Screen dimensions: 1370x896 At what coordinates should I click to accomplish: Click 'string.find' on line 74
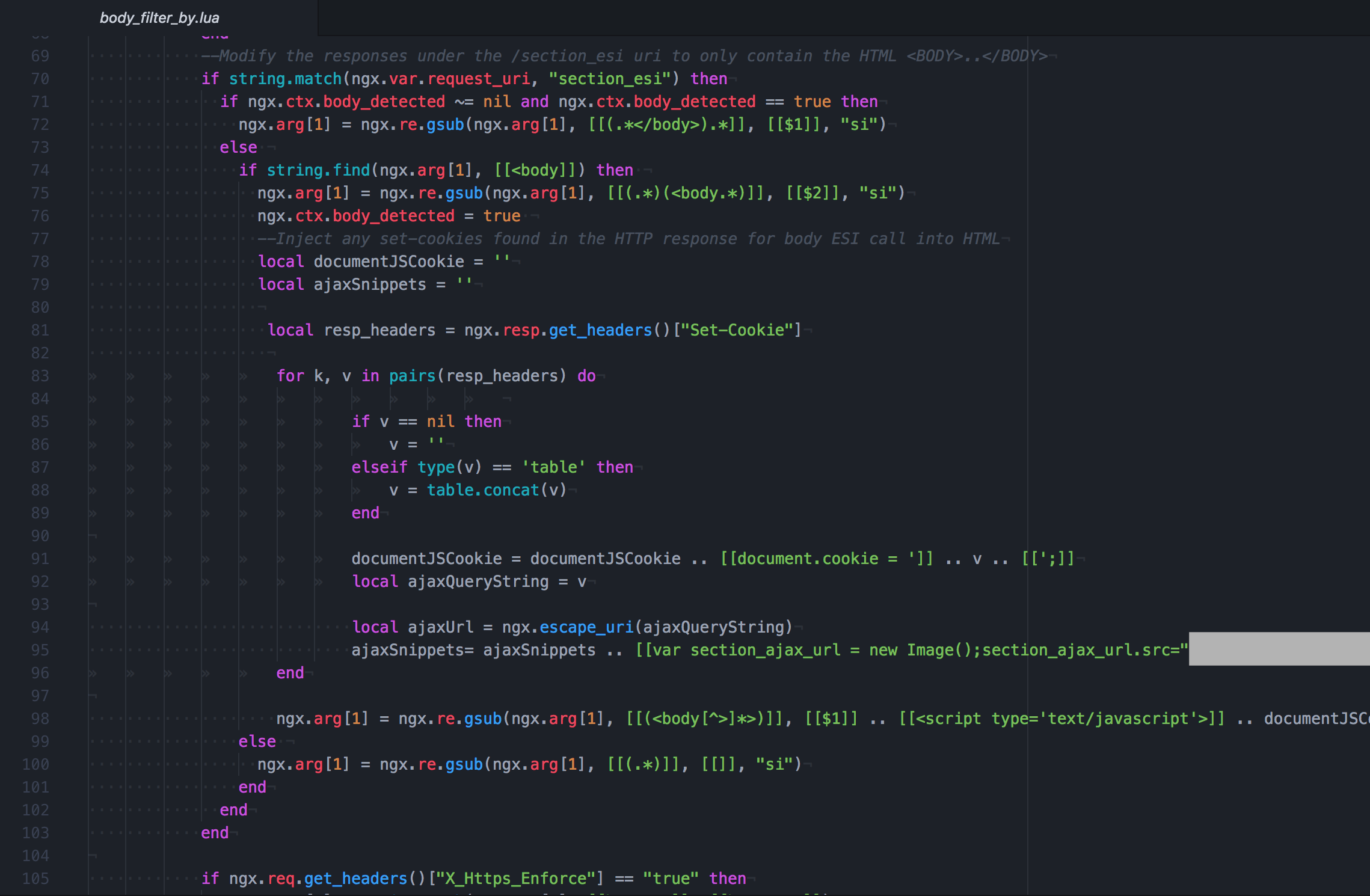318,170
